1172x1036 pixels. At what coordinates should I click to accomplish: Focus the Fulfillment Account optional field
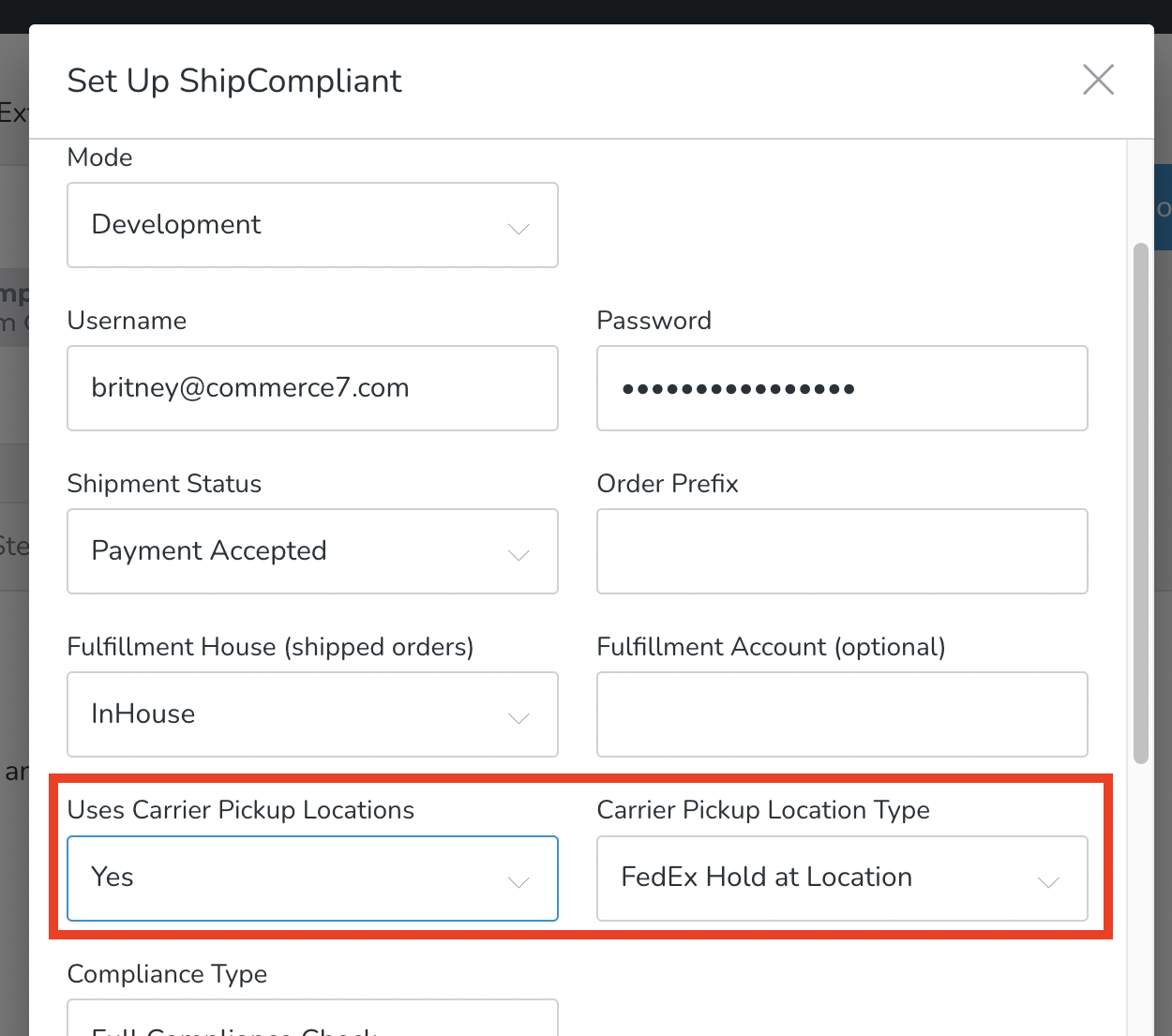842,714
